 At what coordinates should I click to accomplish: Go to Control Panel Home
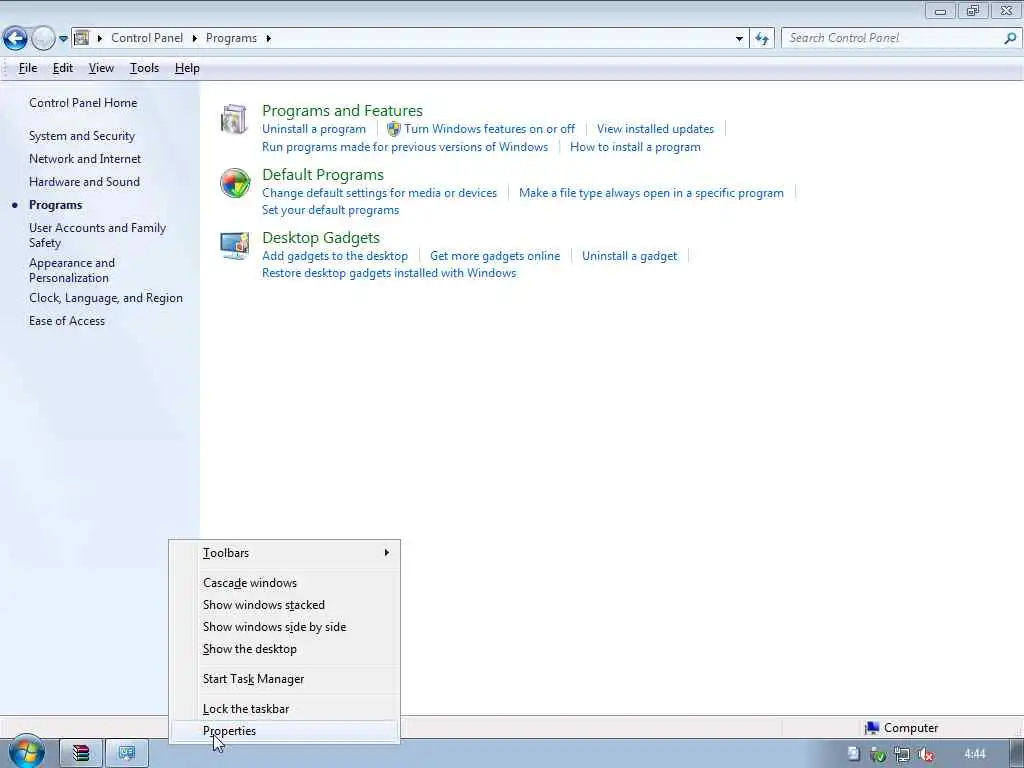pyautogui.click(x=83, y=103)
